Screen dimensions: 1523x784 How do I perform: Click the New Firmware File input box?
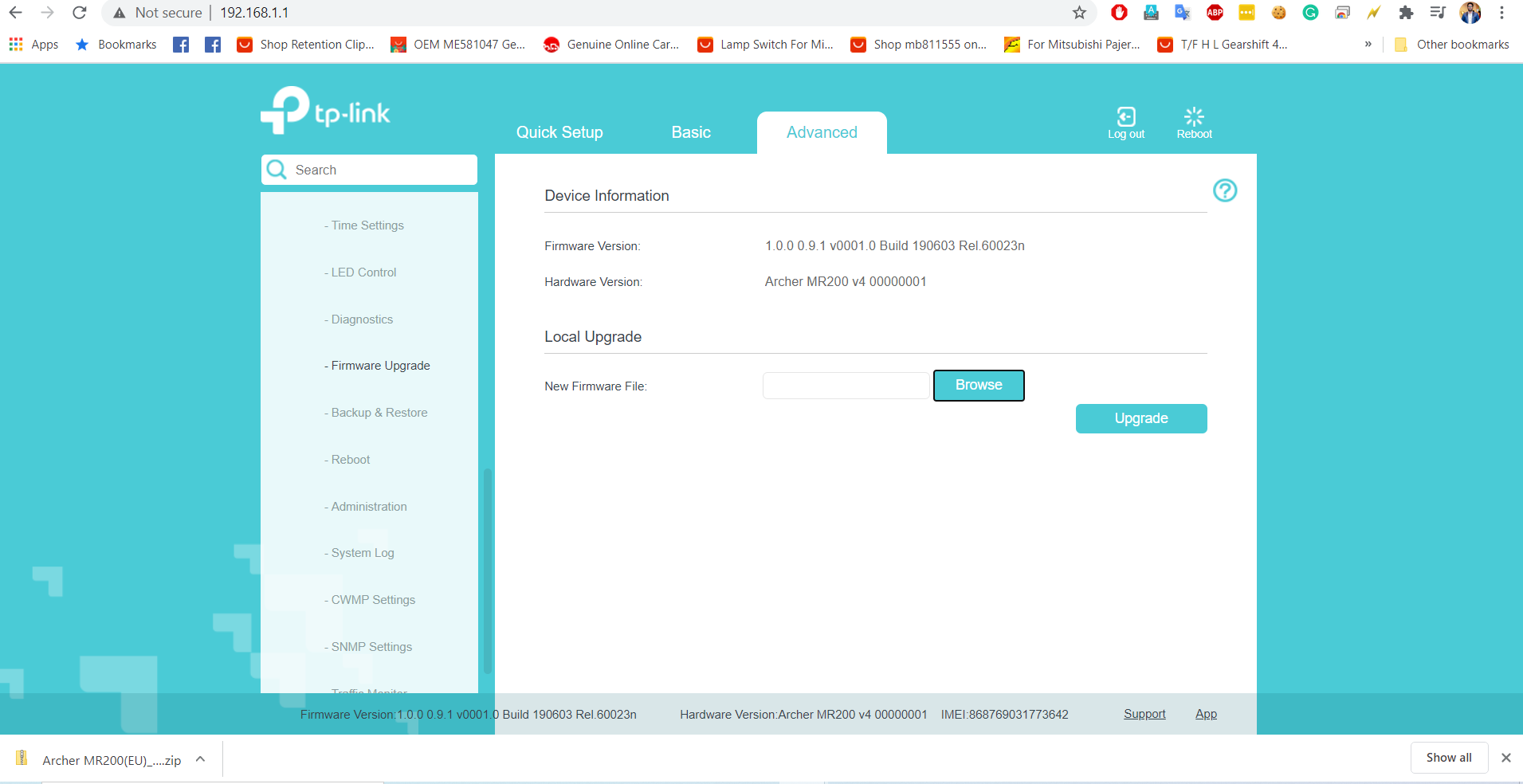846,385
